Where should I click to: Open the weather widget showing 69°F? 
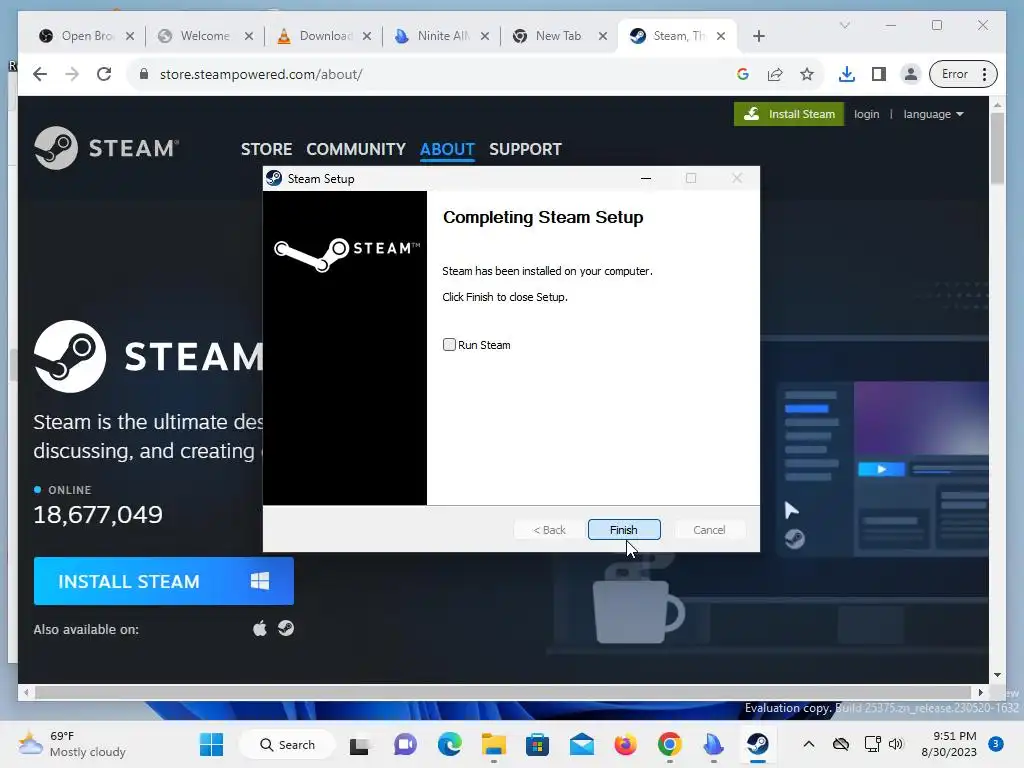72,744
